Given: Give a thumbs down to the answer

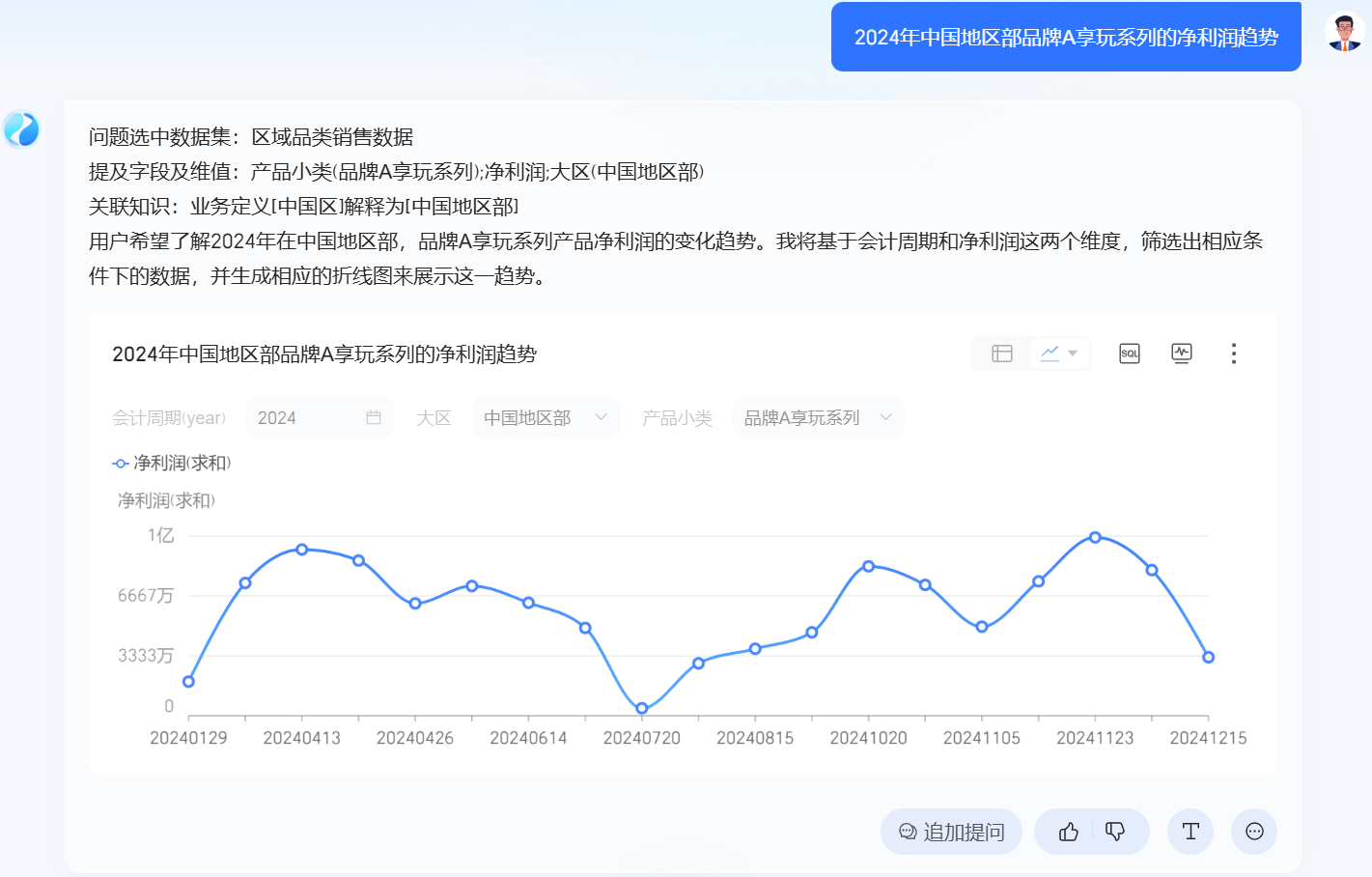Looking at the screenshot, I should pos(1115,832).
